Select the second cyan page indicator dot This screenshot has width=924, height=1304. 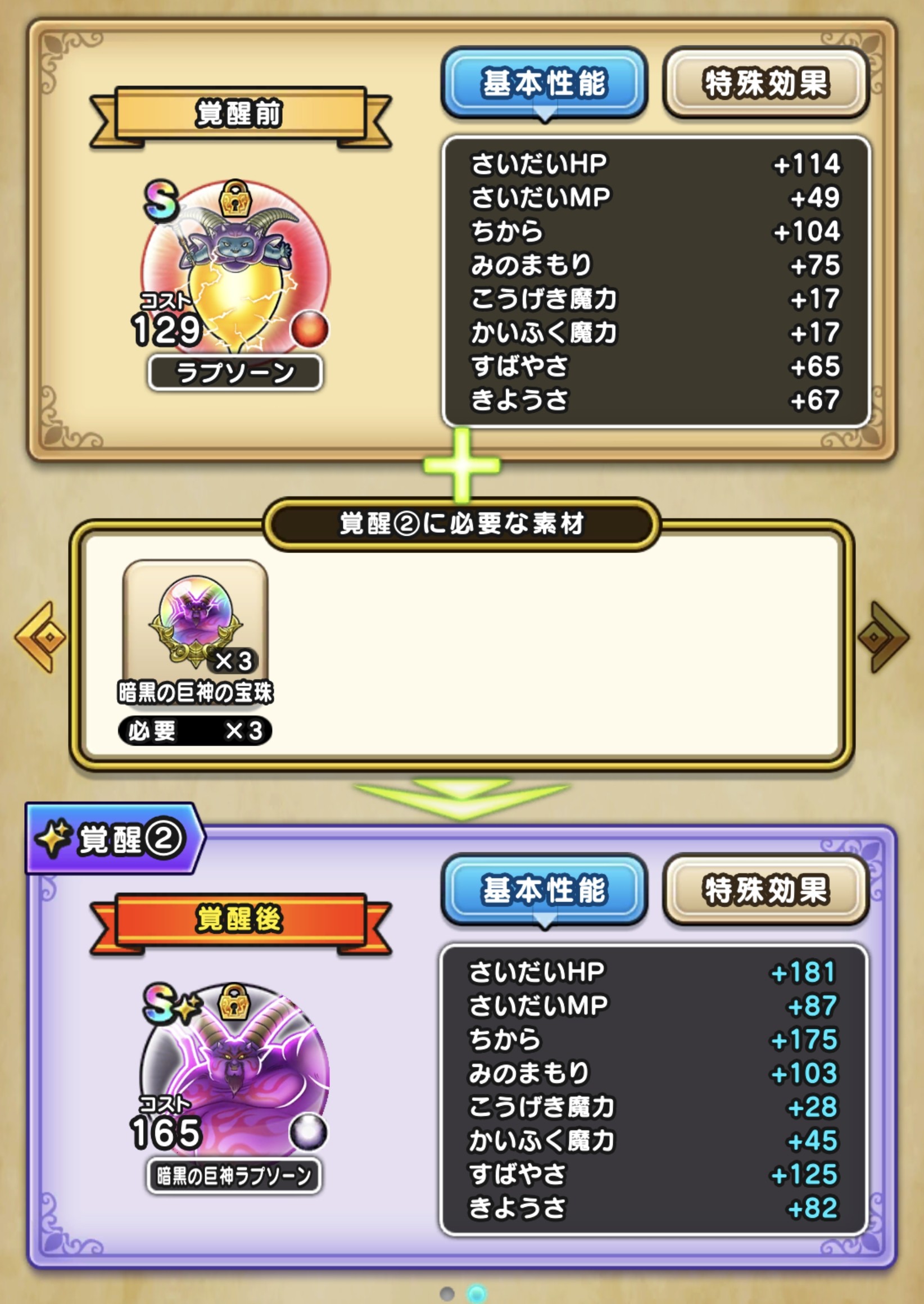coord(477,1293)
